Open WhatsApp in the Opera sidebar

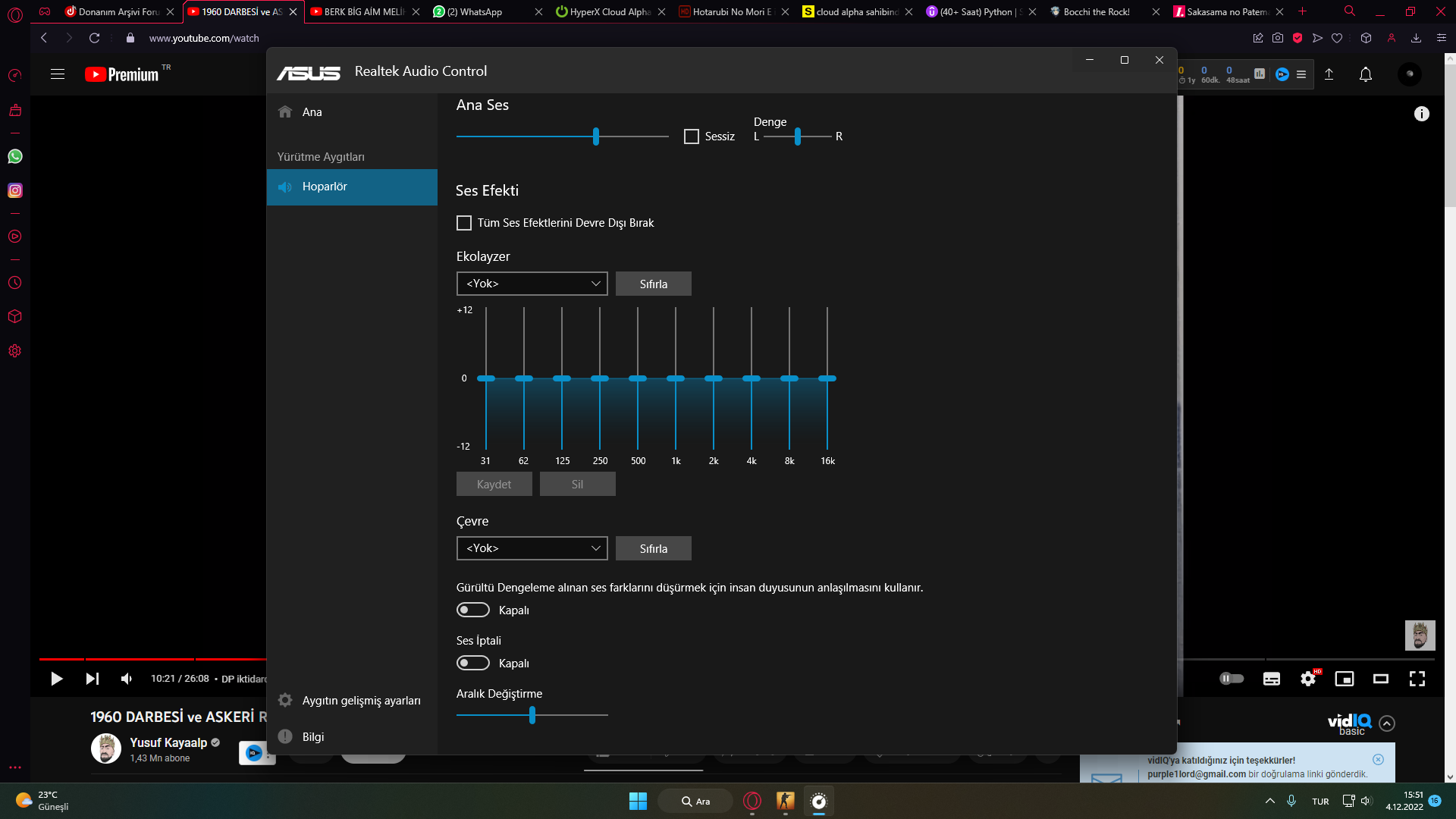coord(15,156)
